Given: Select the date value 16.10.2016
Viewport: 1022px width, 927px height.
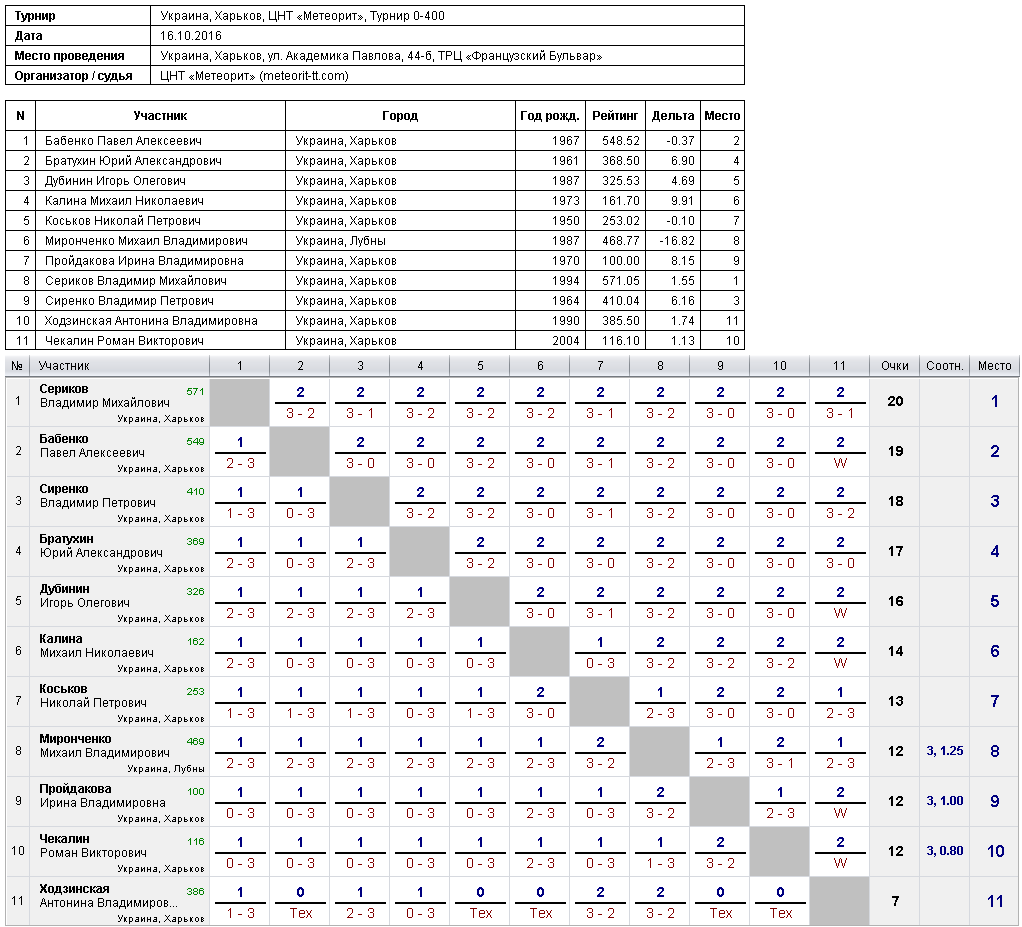Looking at the screenshot, I should (x=191, y=36).
